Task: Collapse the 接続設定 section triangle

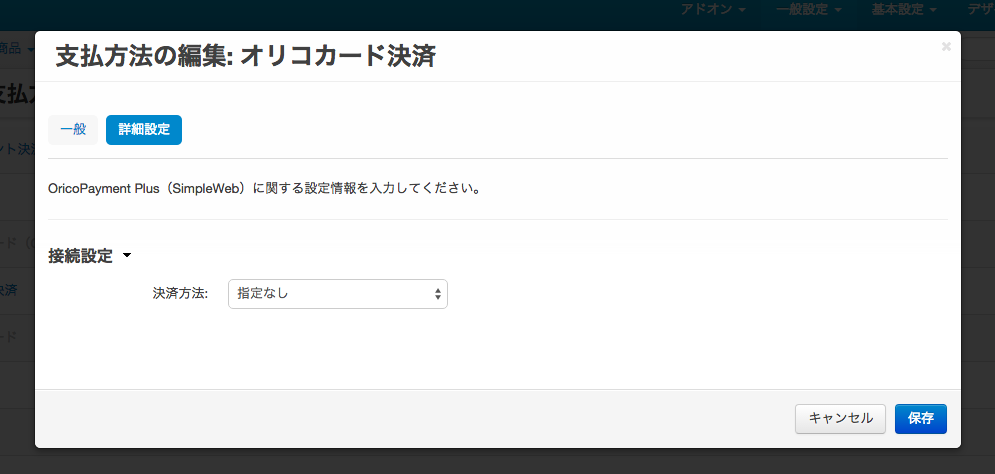Action: pyautogui.click(x=127, y=257)
